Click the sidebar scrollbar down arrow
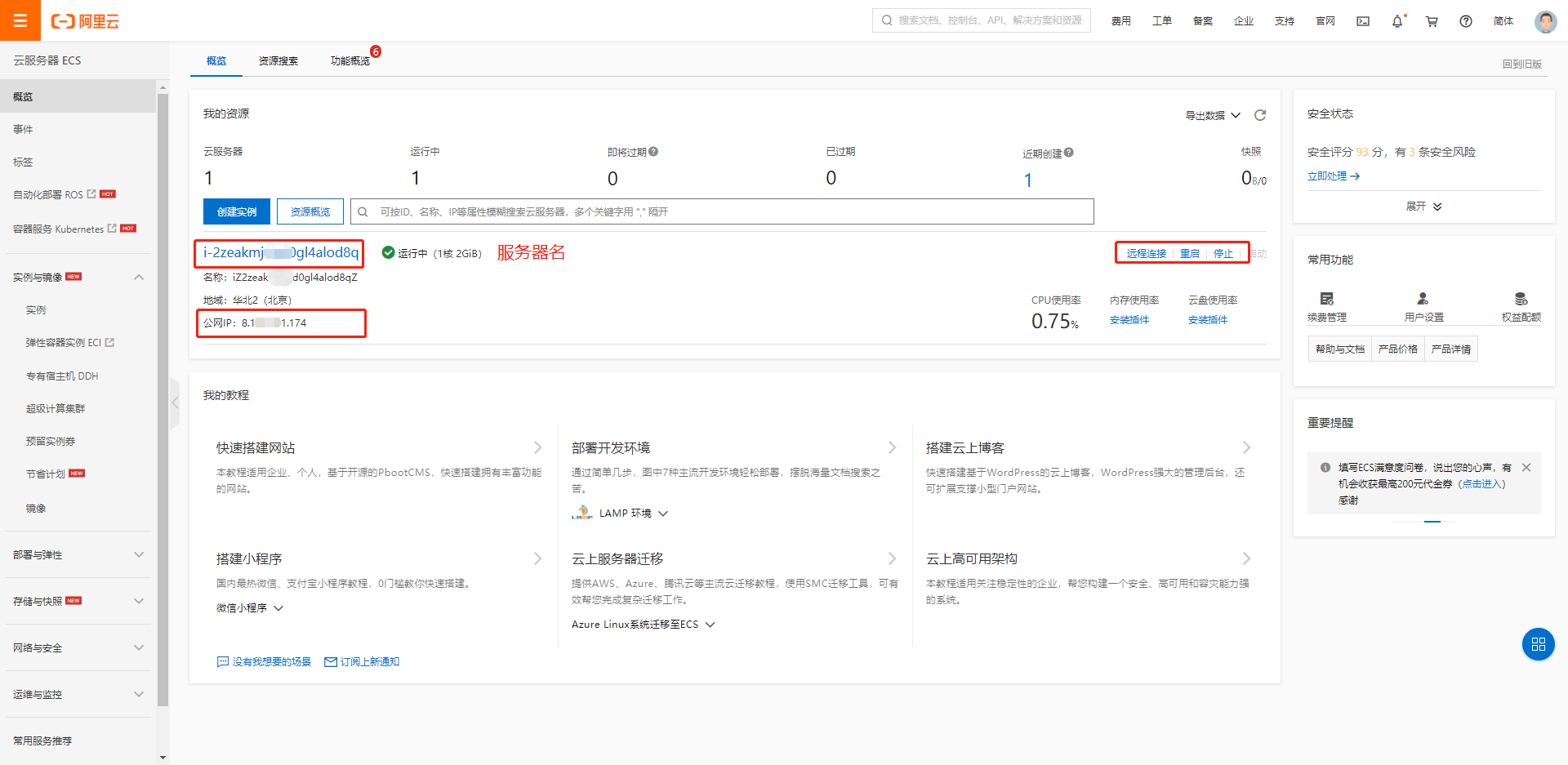Screen dimensions: 1568x765 pyautogui.click(x=163, y=757)
